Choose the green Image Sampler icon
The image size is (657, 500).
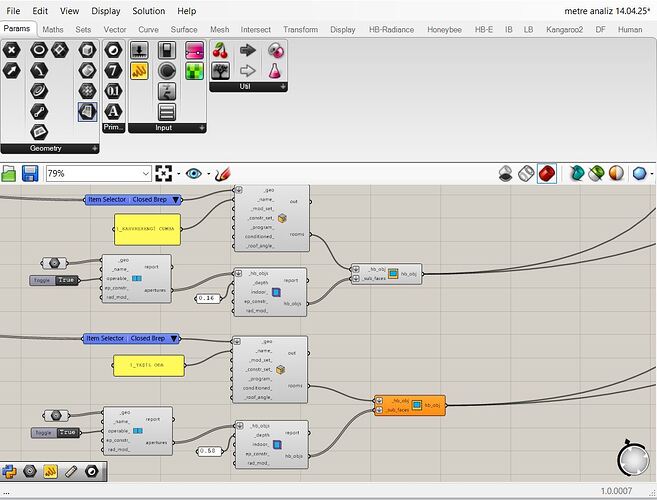click(x=194, y=71)
